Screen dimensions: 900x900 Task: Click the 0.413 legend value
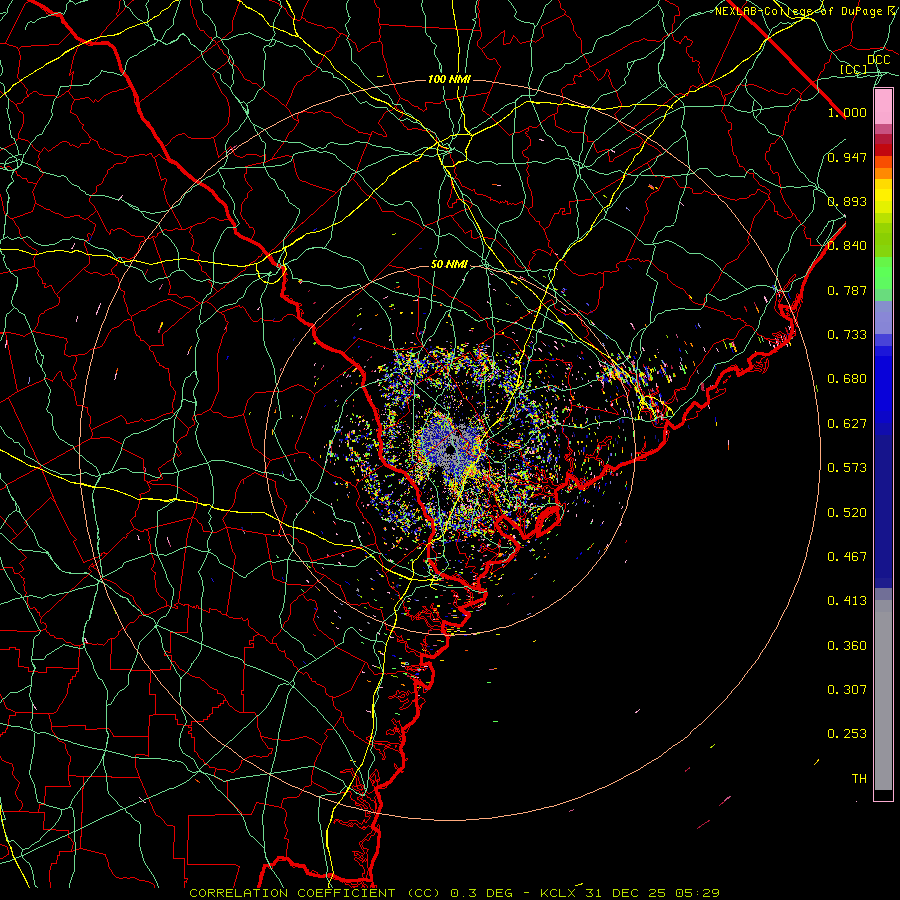pos(847,601)
